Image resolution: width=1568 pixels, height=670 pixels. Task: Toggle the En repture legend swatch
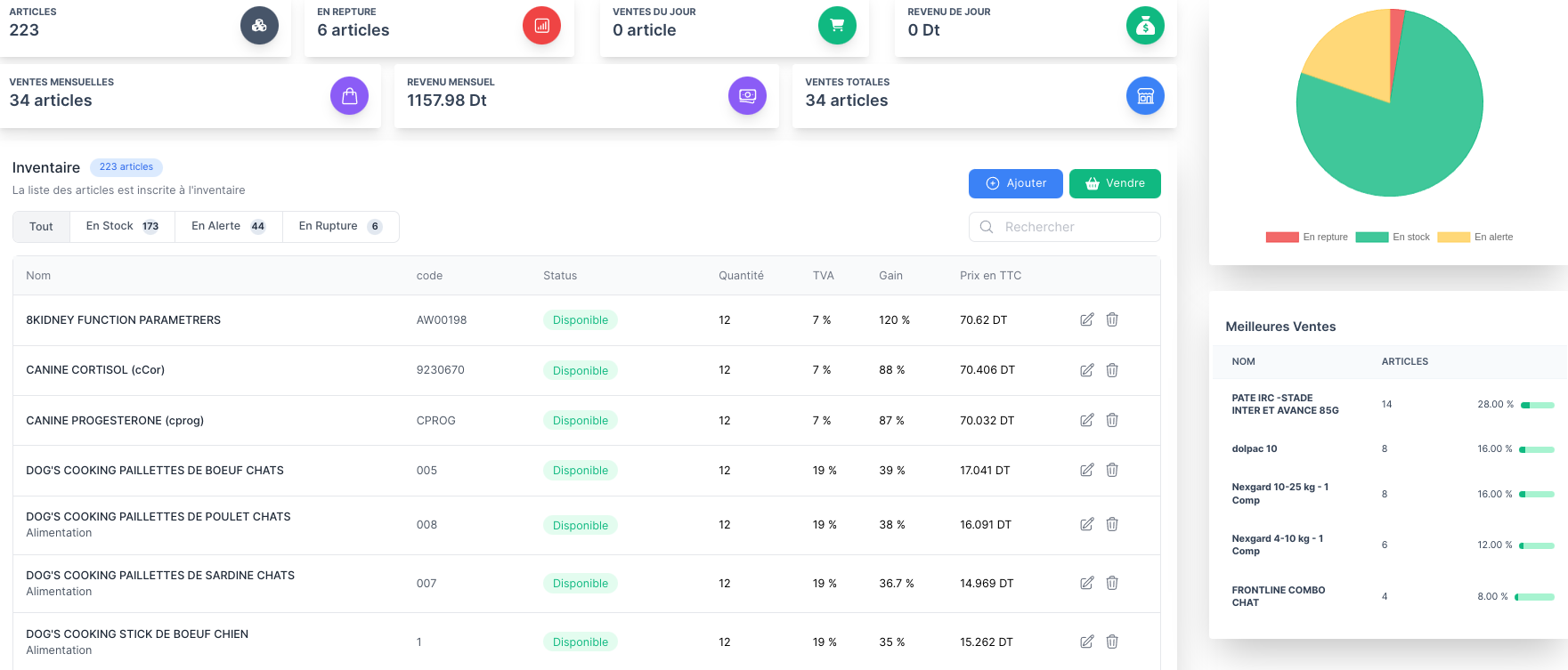[x=1281, y=237]
